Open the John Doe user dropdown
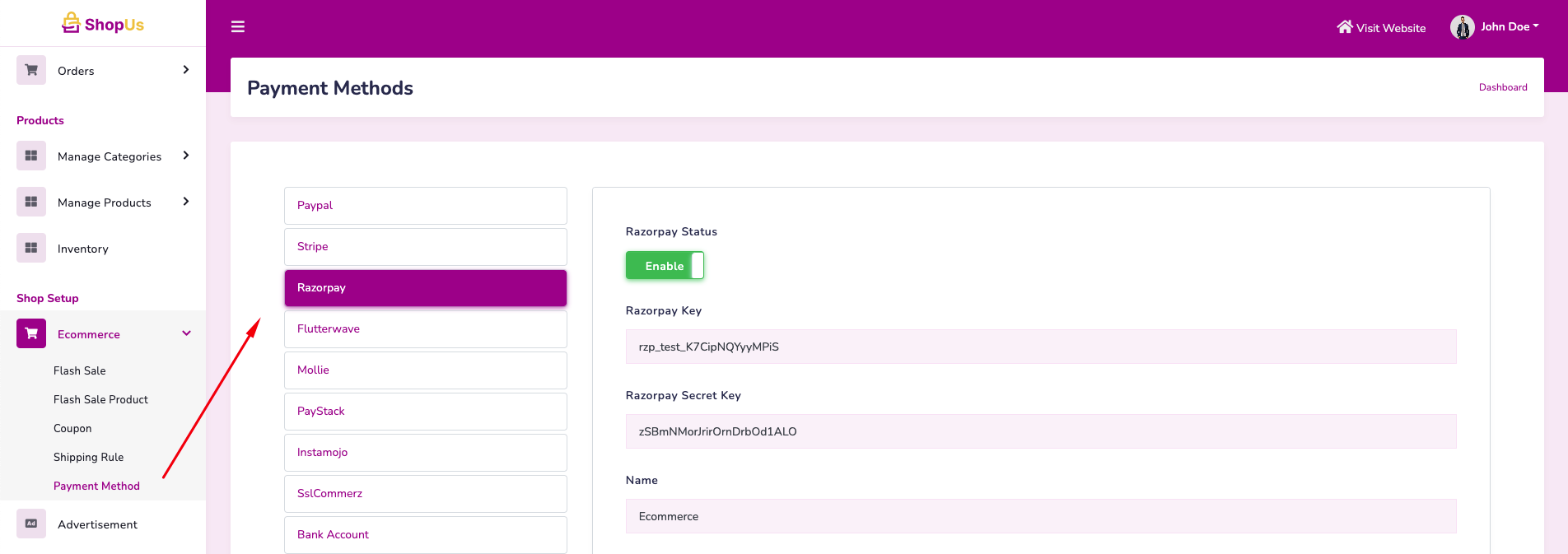The width and height of the screenshot is (1568, 554). [x=1496, y=27]
